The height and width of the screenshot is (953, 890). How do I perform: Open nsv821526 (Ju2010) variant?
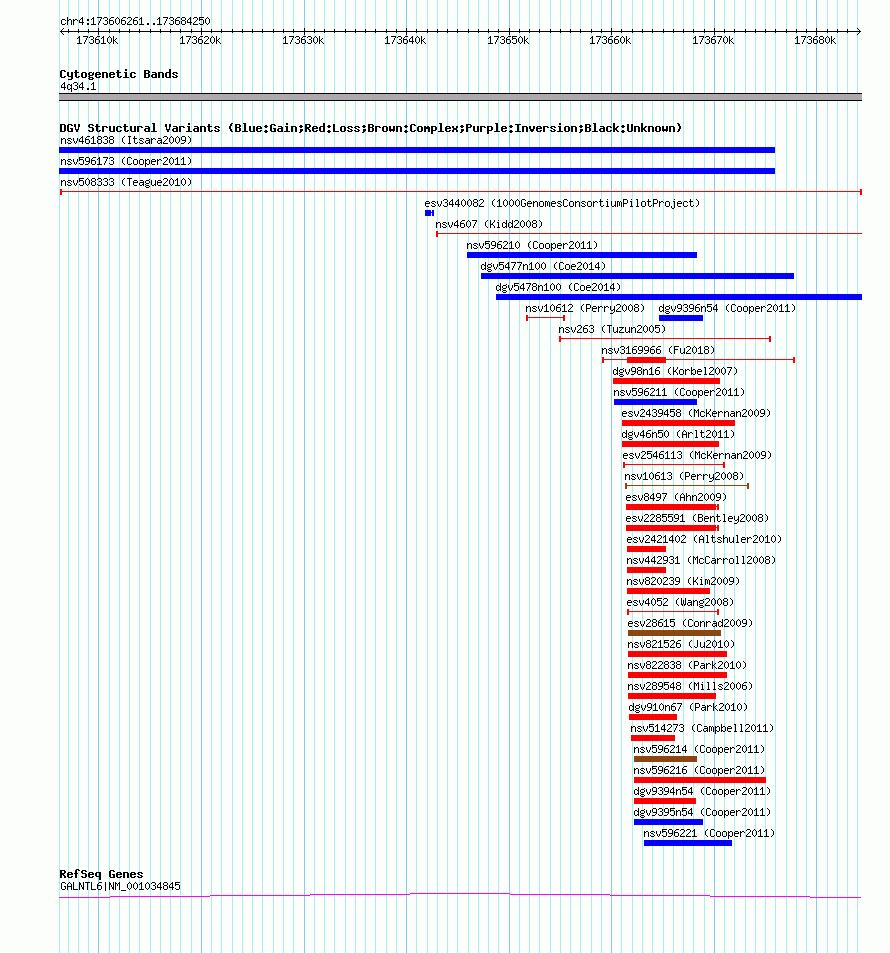681,644
